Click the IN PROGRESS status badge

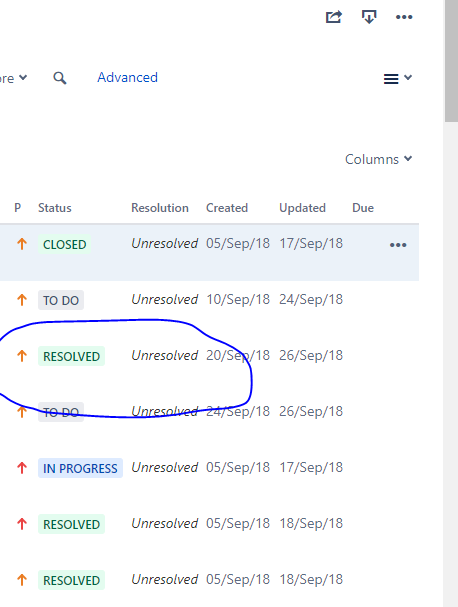pyautogui.click(x=80, y=468)
